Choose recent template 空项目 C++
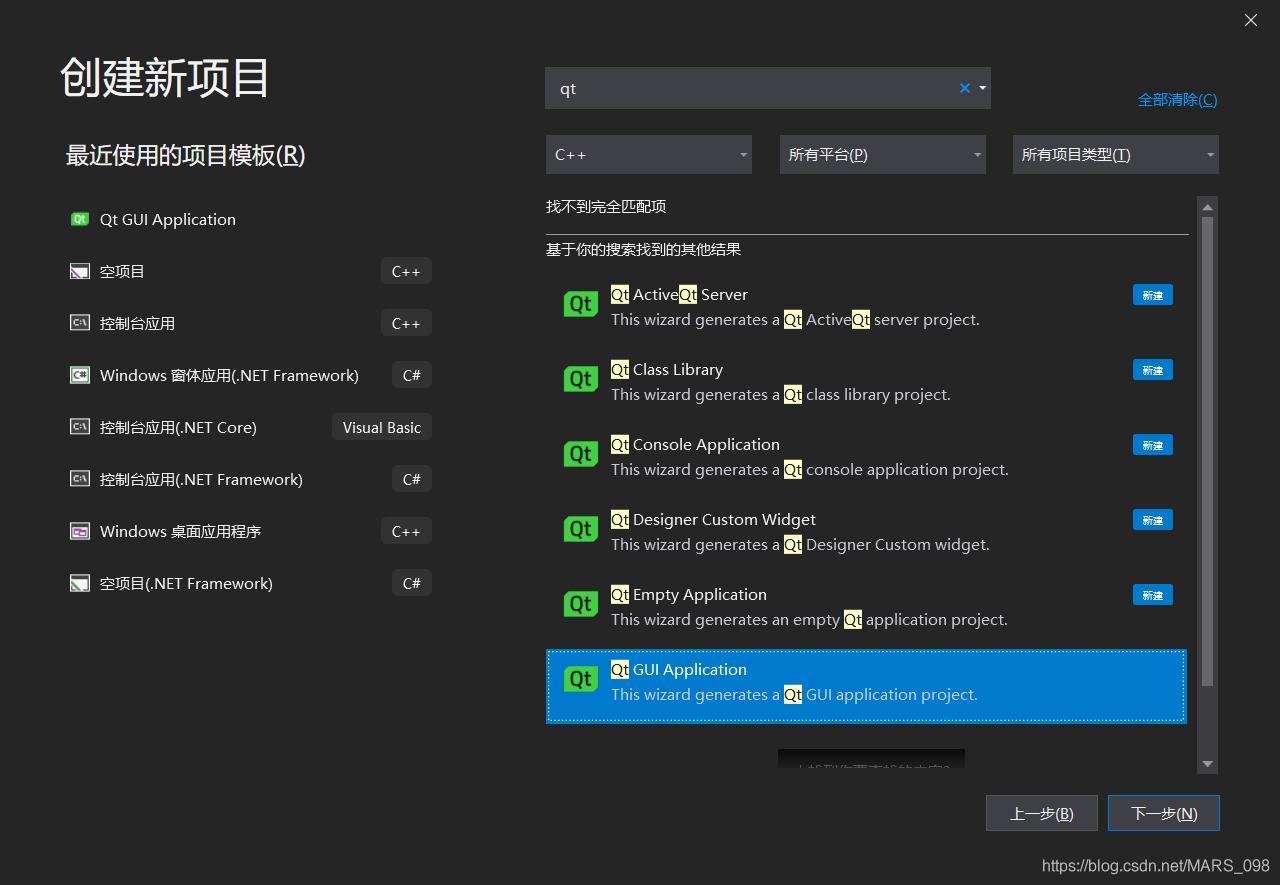 click(x=249, y=271)
